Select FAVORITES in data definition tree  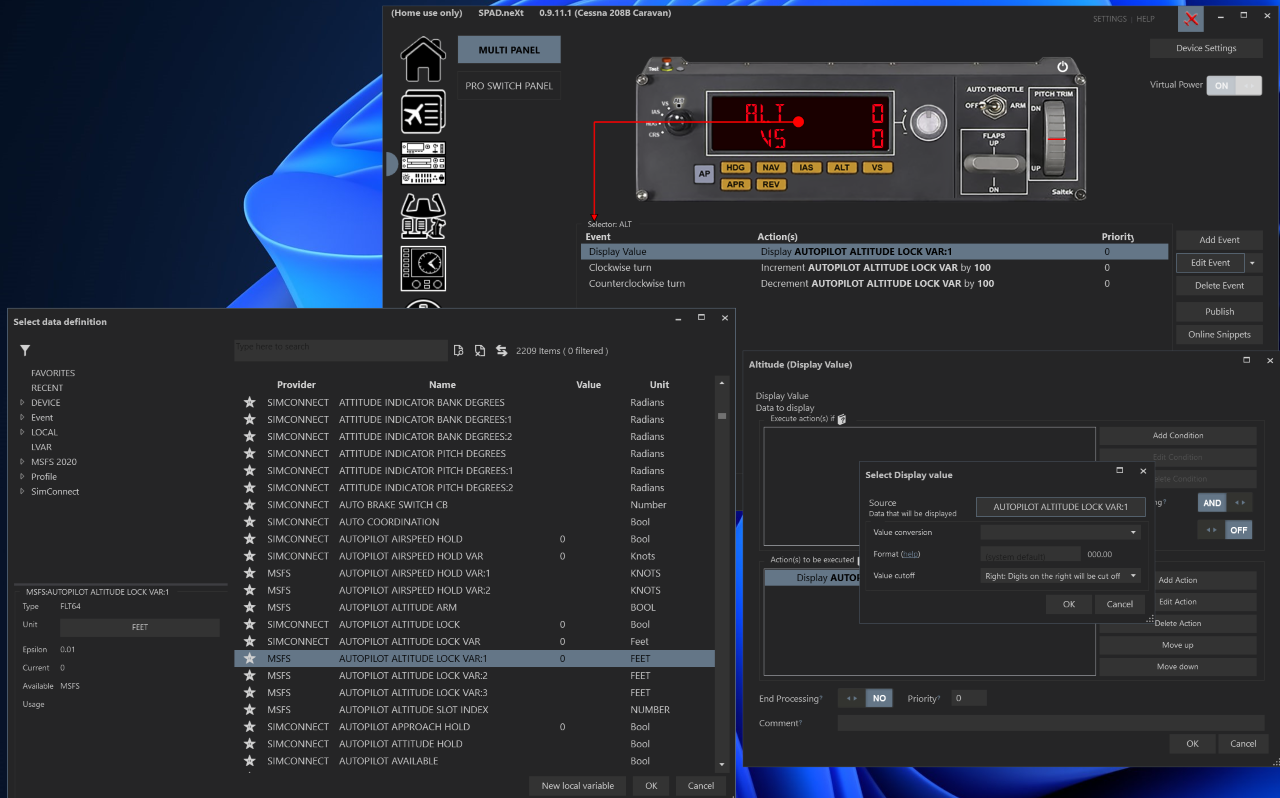click(x=53, y=373)
